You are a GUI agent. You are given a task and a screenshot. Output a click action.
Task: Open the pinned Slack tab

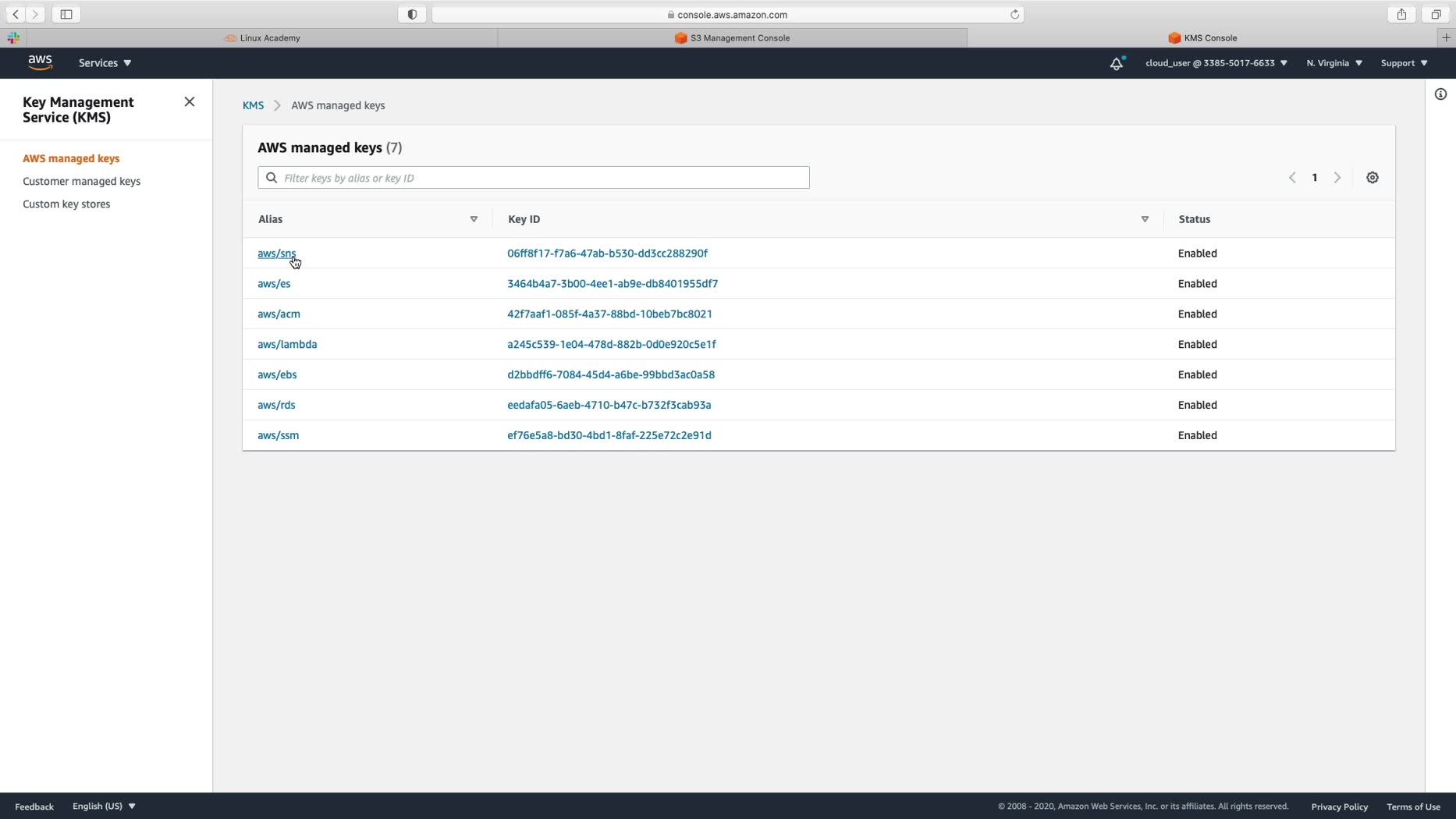[13, 37]
